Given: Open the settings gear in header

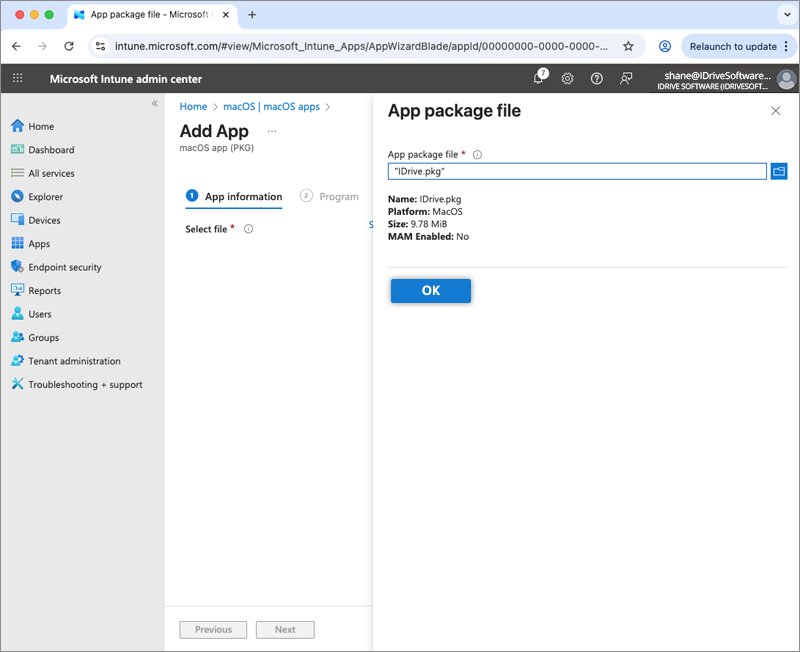Looking at the screenshot, I should coord(567,79).
